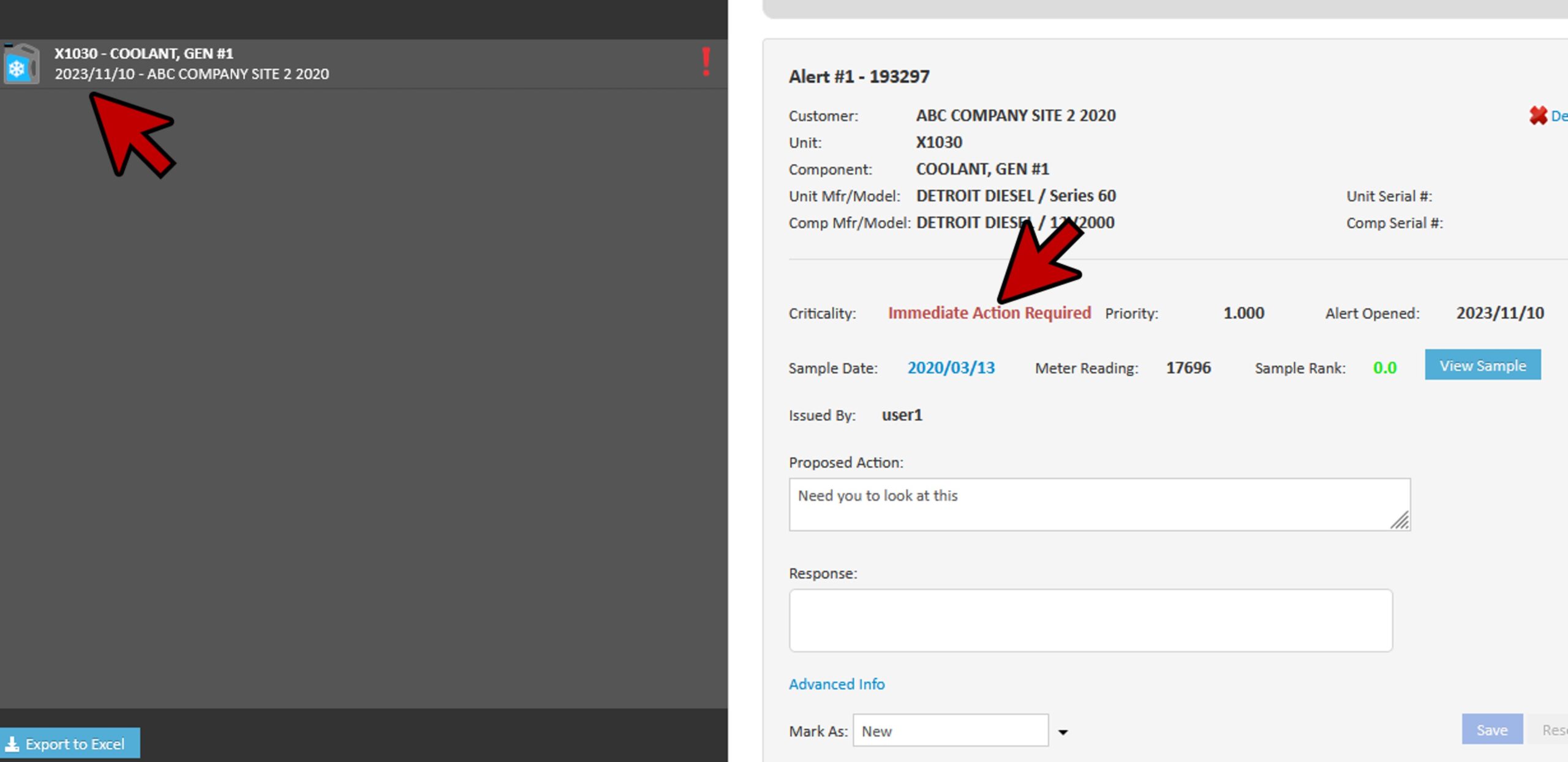This screenshot has width=1568, height=762.
Task: Open the Mark As dropdown arrow
Action: (1063, 731)
